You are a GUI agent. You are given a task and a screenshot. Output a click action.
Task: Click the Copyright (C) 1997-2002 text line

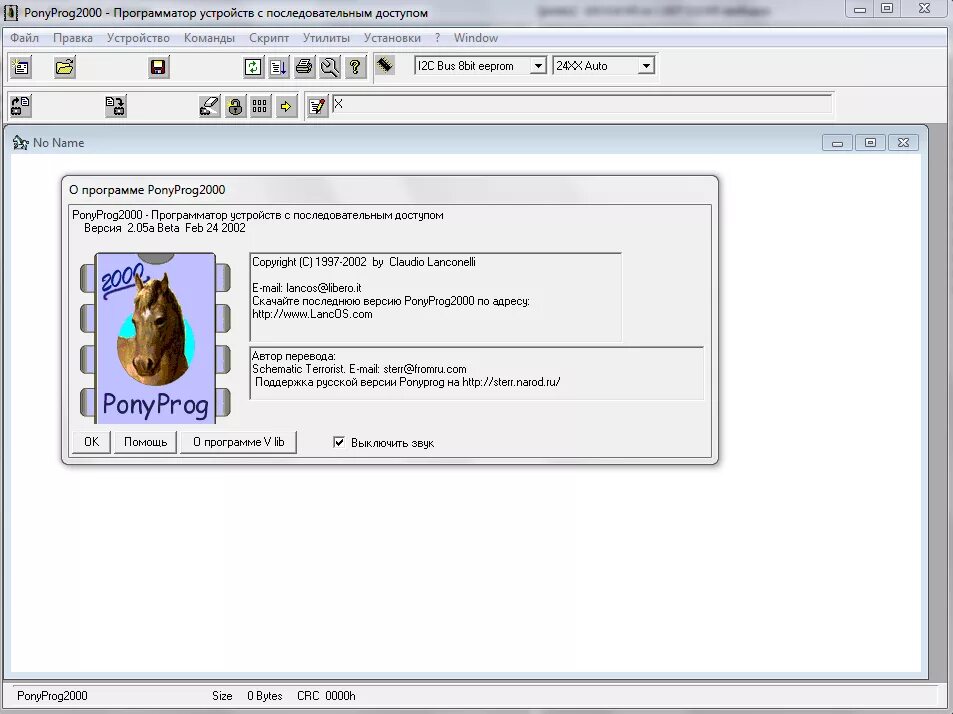pyautogui.click(x=363, y=262)
